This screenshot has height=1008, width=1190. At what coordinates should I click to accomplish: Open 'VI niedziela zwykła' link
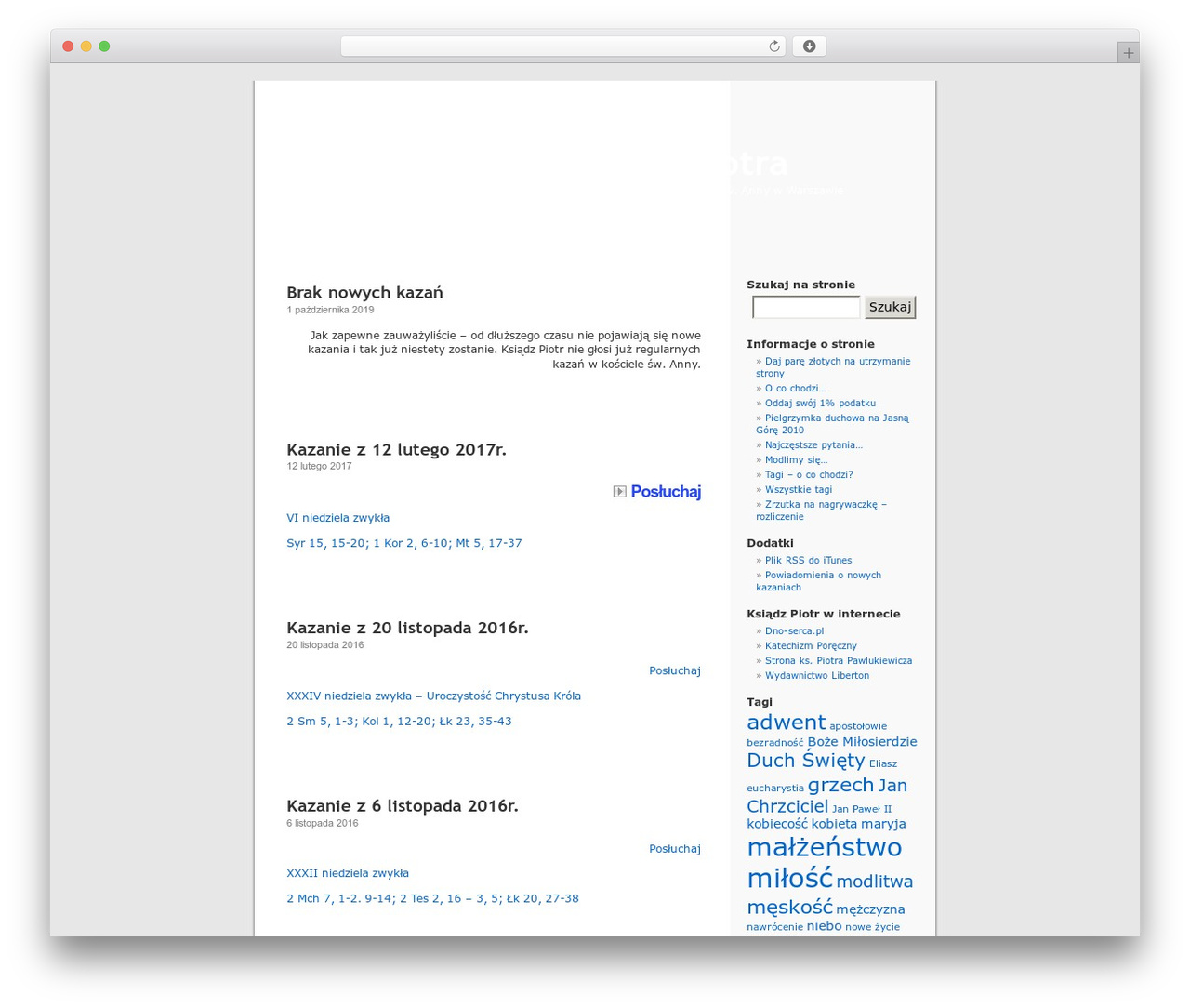337,518
